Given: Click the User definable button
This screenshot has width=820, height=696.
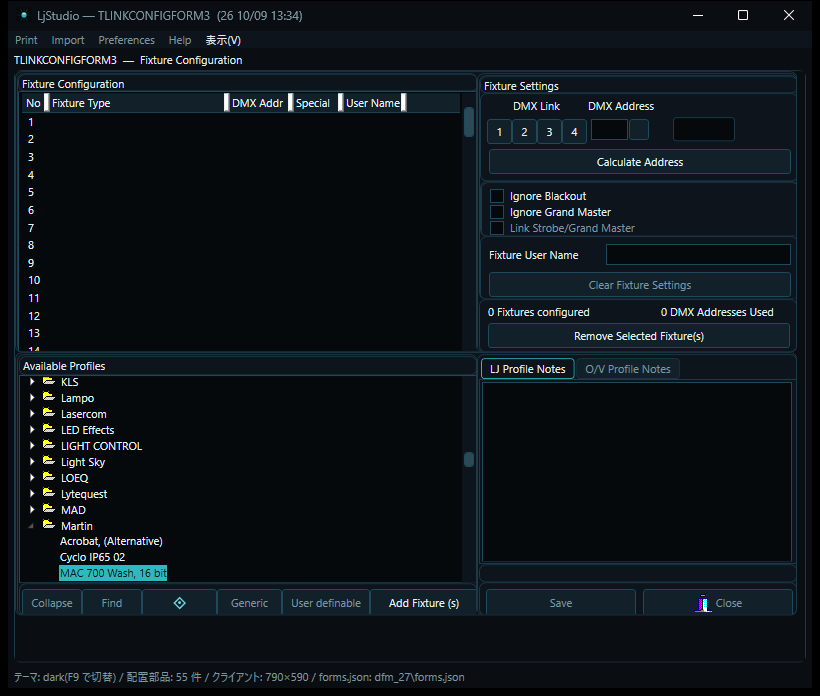Looking at the screenshot, I should [x=326, y=603].
